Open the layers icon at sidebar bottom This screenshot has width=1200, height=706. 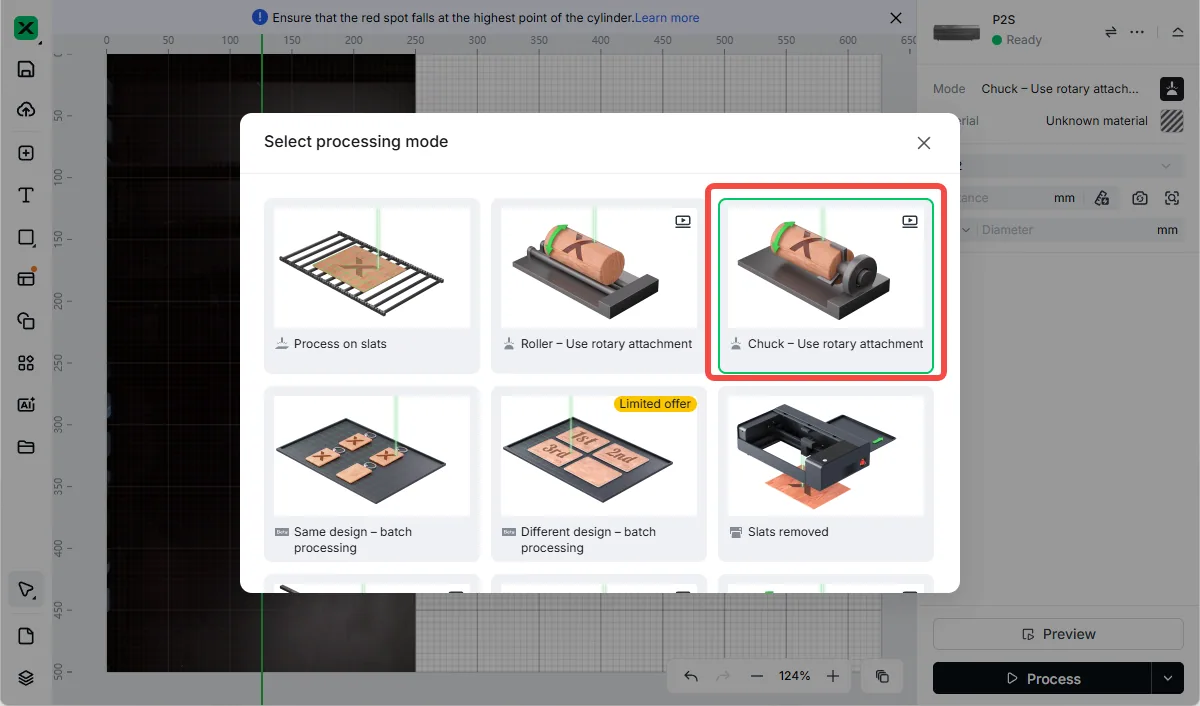(x=26, y=677)
